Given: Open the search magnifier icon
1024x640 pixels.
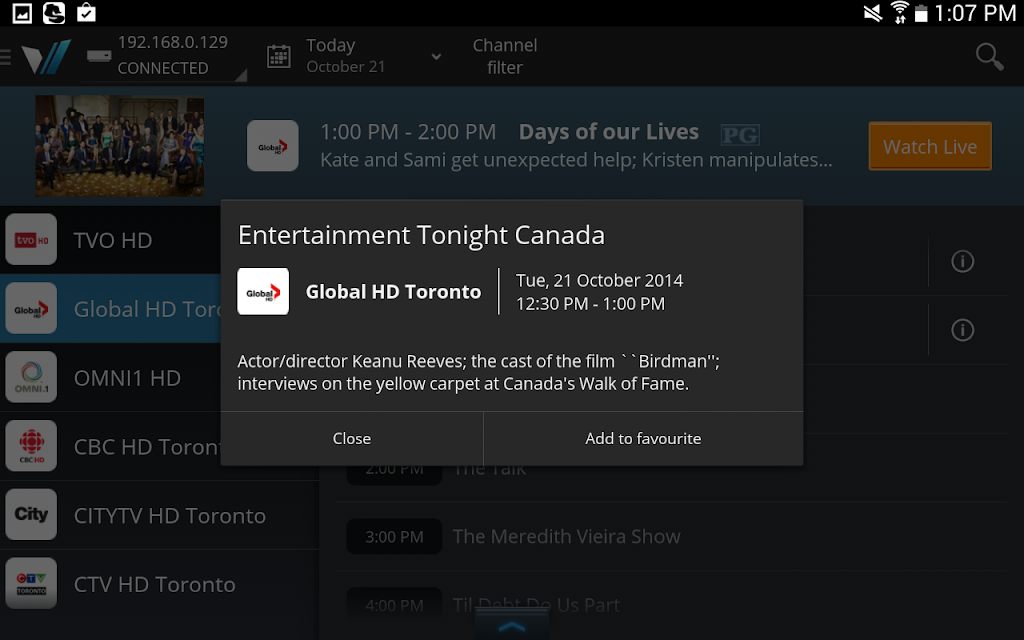Looking at the screenshot, I should click(989, 57).
